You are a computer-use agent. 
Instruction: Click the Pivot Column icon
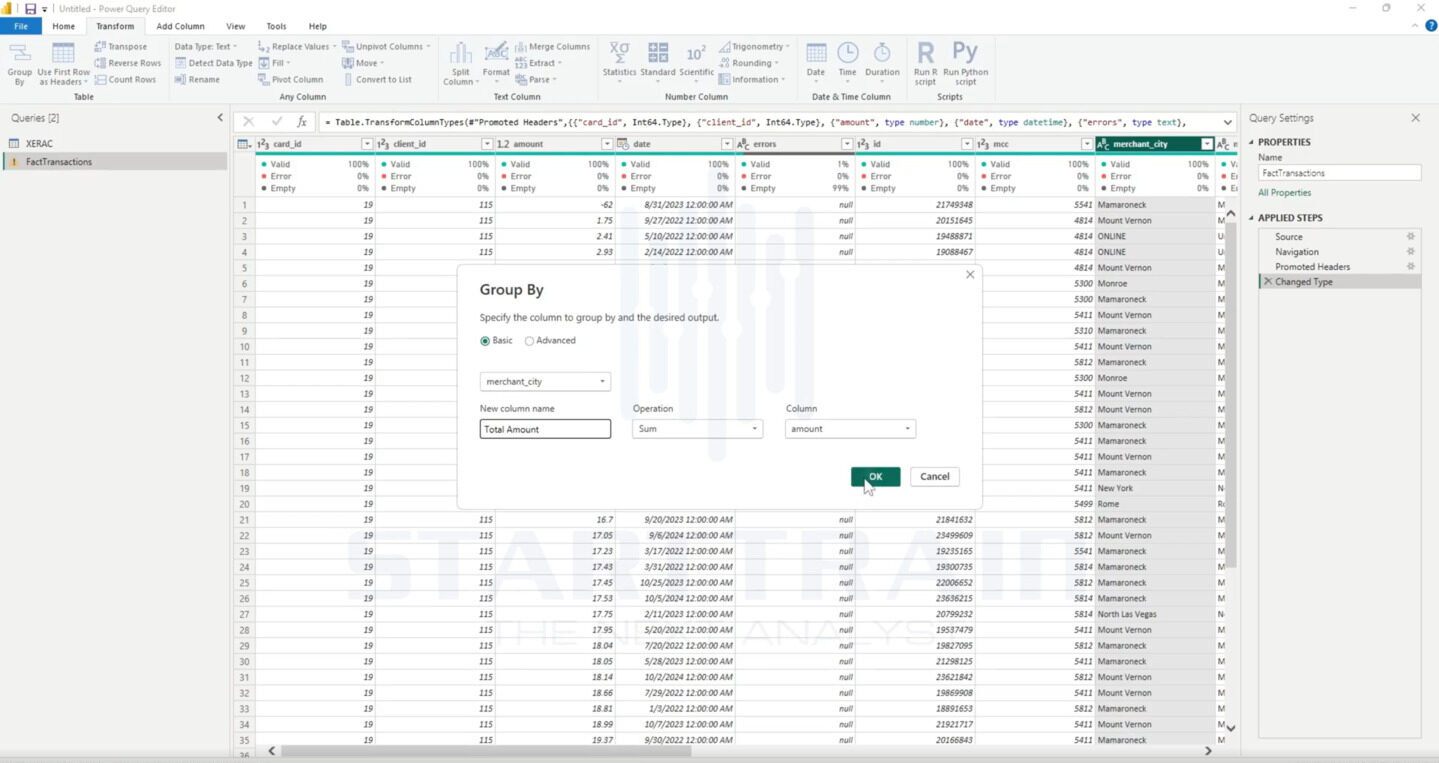pyautogui.click(x=290, y=80)
